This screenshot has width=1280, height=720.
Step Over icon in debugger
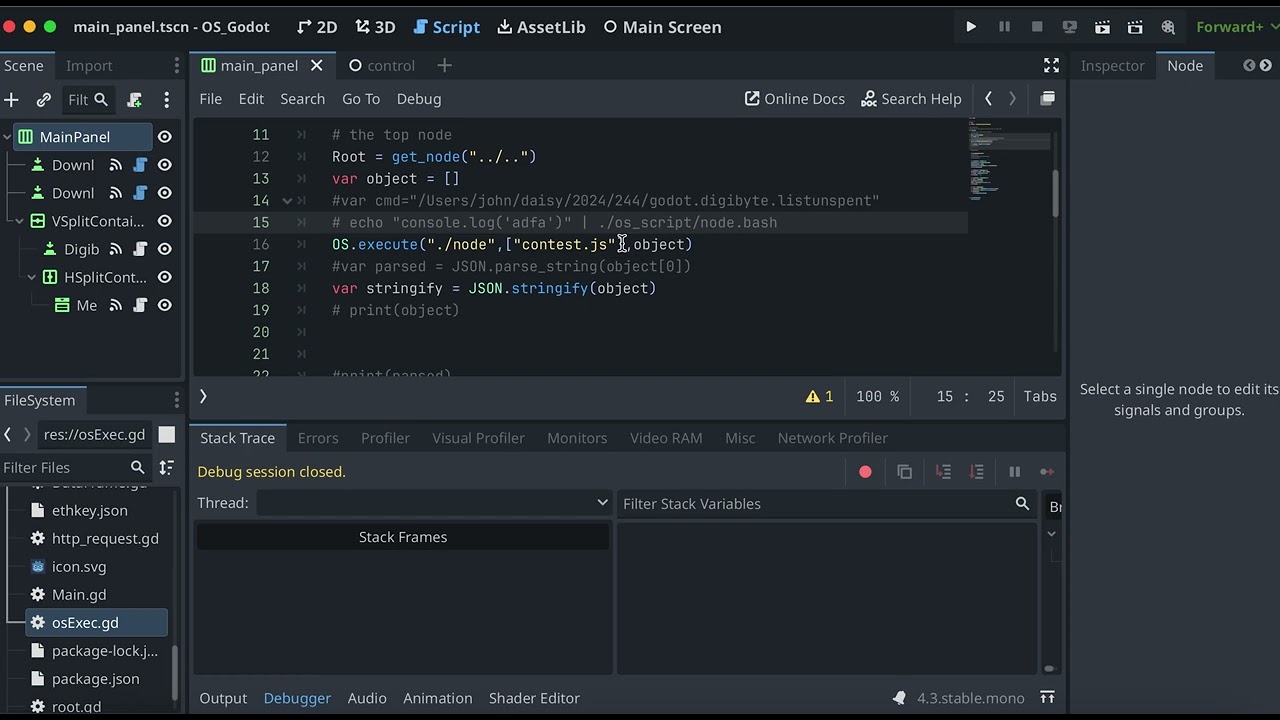(x=977, y=472)
